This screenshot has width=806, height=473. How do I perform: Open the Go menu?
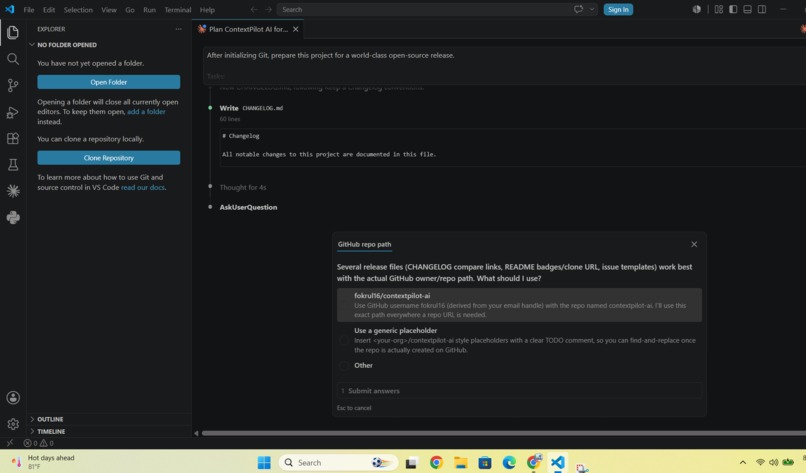coord(130,9)
